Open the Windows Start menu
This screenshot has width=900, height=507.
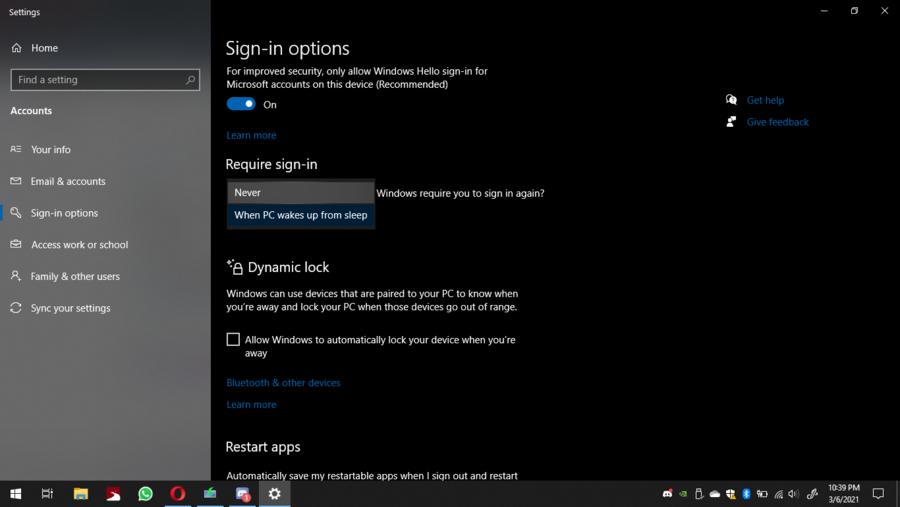point(16,494)
